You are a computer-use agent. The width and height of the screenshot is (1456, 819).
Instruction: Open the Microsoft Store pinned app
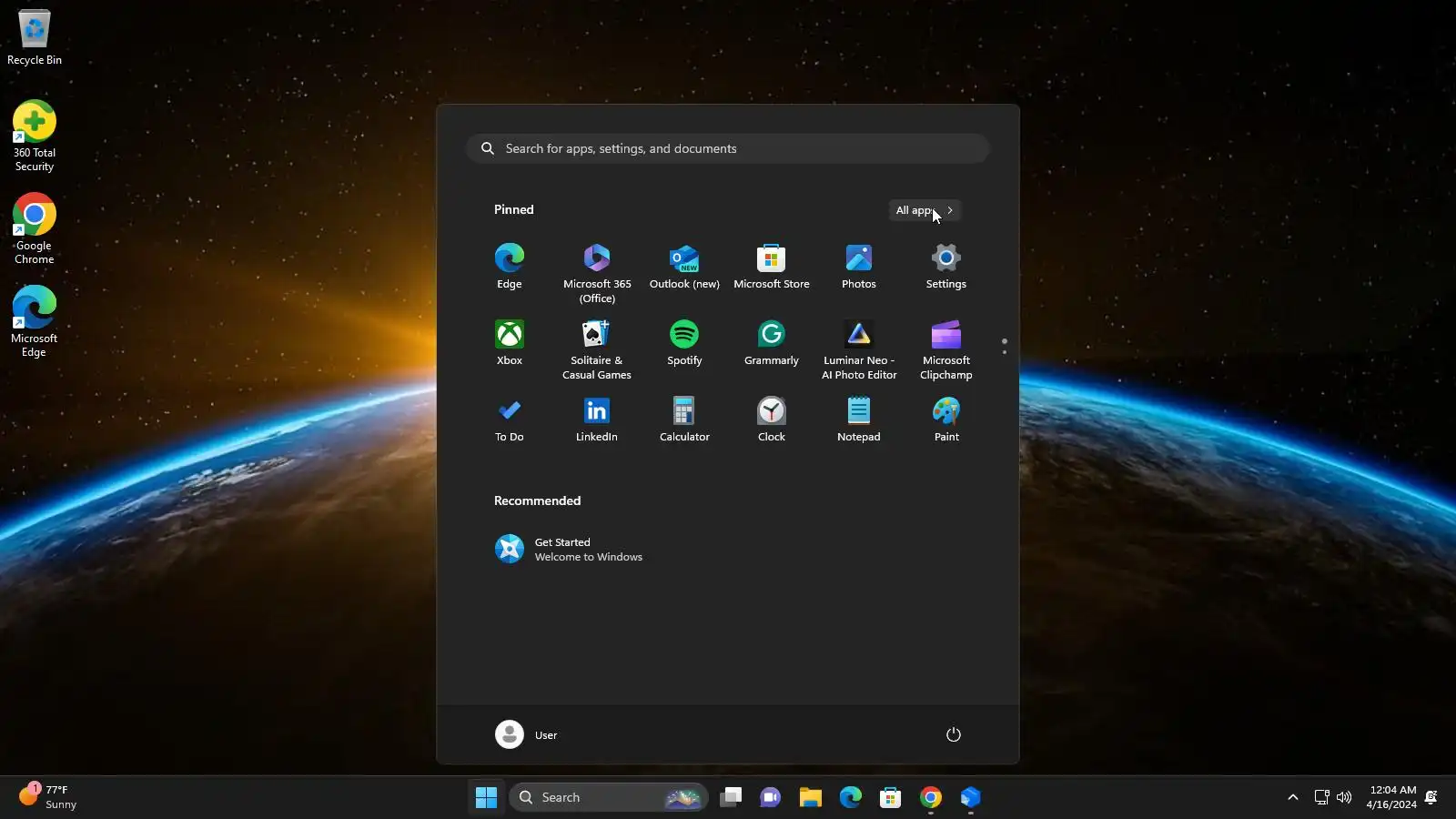[x=772, y=267]
